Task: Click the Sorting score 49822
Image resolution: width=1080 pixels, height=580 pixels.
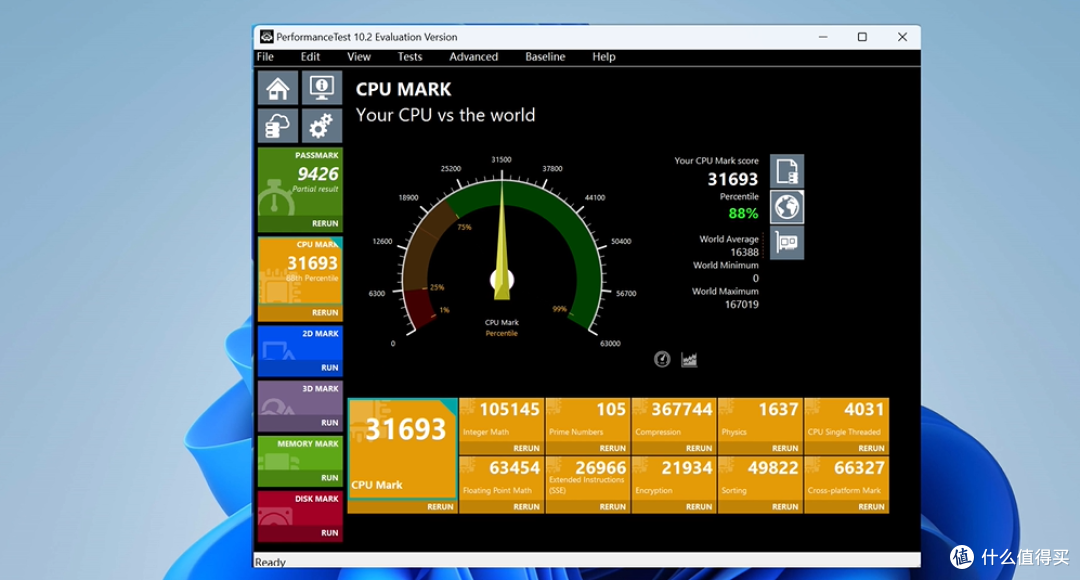Action: (x=773, y=468)
